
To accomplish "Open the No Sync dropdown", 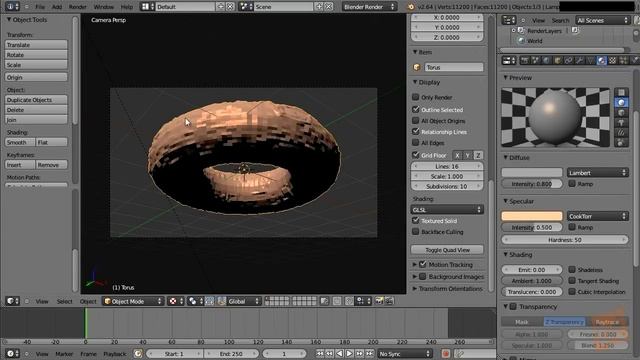I will pyautogui.click(x=404, y=353).
